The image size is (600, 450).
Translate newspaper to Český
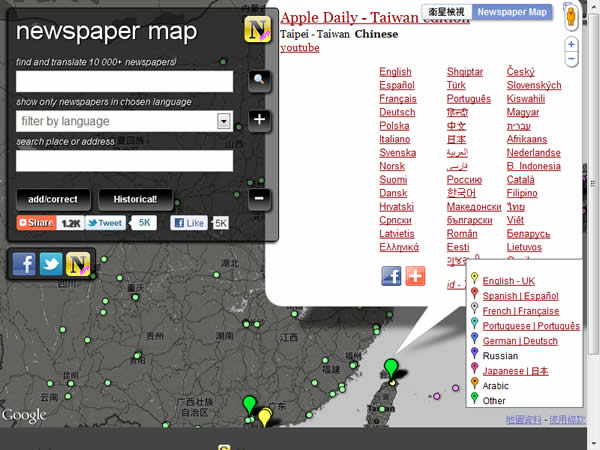[x=520, y=72]
